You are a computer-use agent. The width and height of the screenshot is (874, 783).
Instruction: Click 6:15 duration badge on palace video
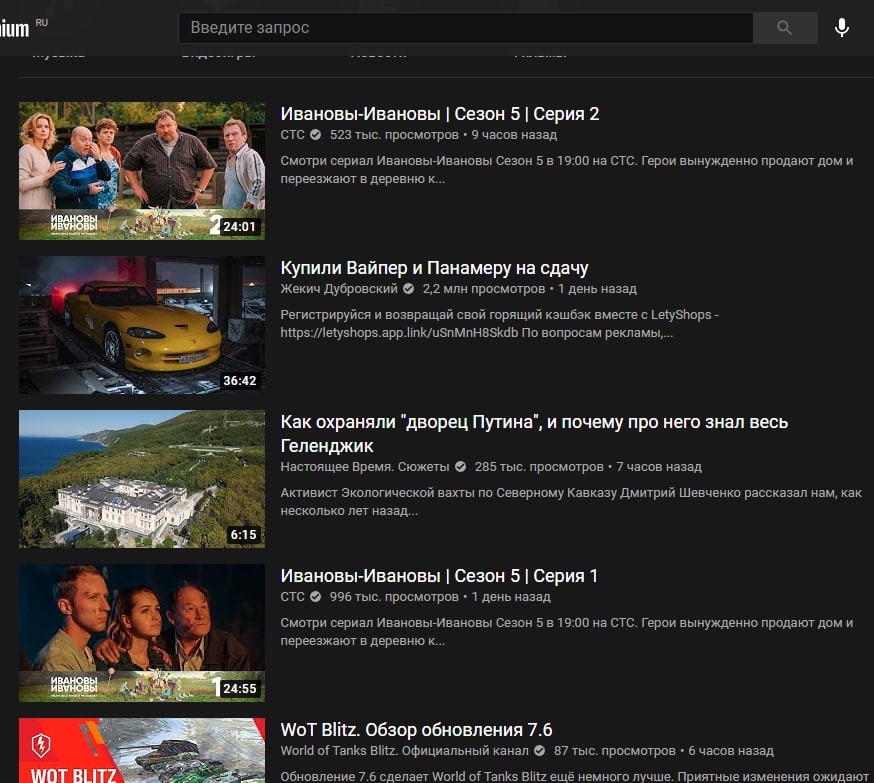[244, 535]
